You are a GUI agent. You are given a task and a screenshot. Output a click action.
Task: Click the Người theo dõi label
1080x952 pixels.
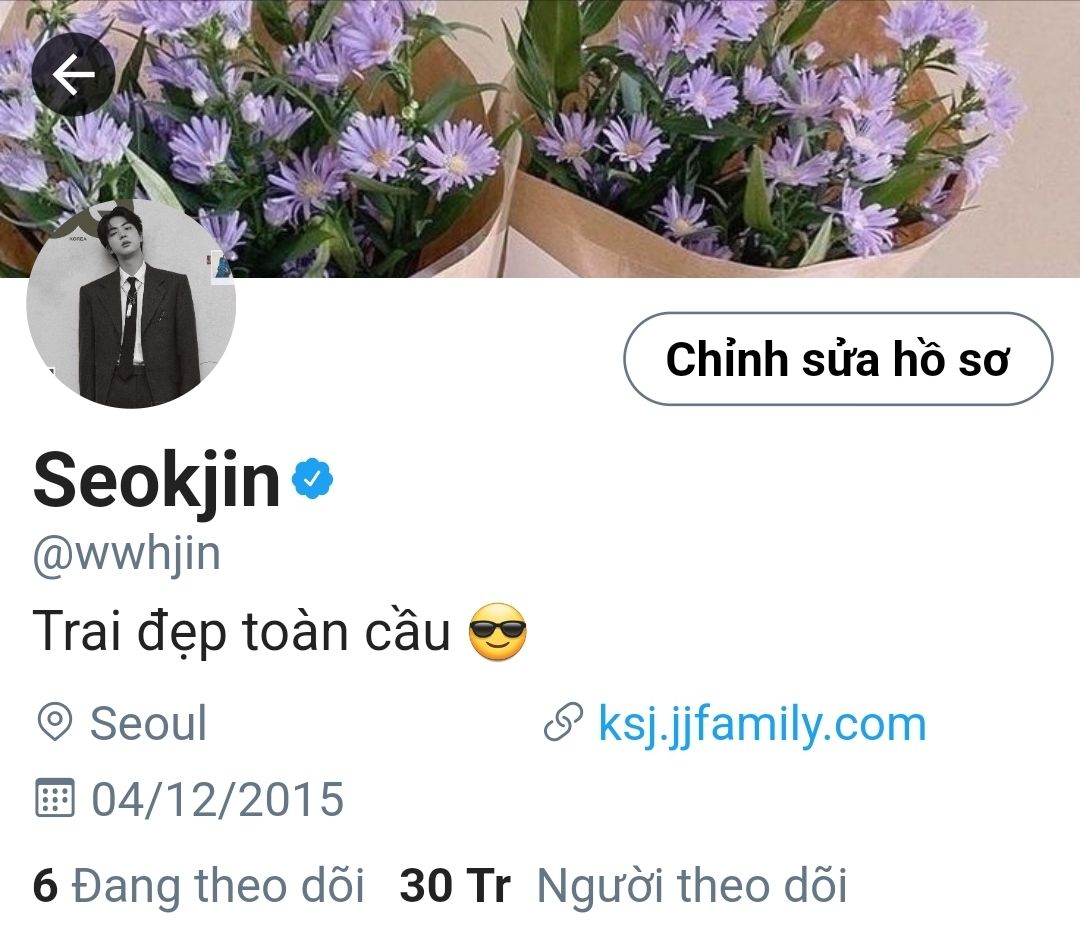(692, 885)
